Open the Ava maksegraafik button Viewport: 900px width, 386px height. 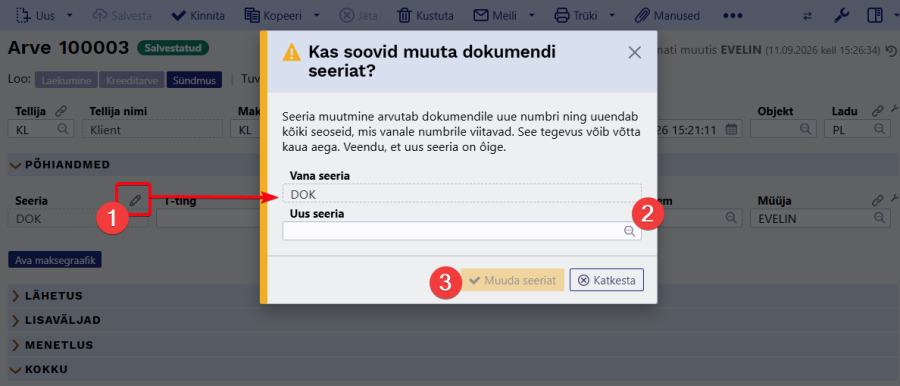pos(55,260)
